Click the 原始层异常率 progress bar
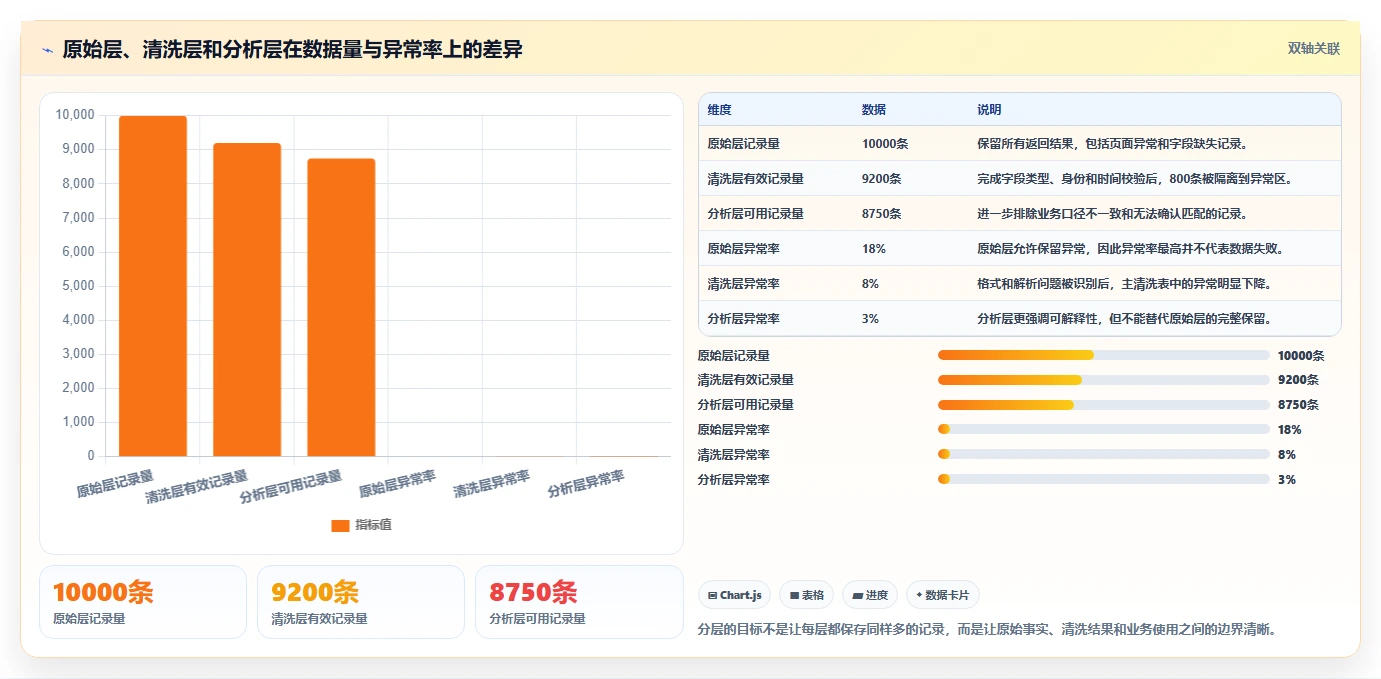This screenshot has width=1381, height=679. 1104,429
